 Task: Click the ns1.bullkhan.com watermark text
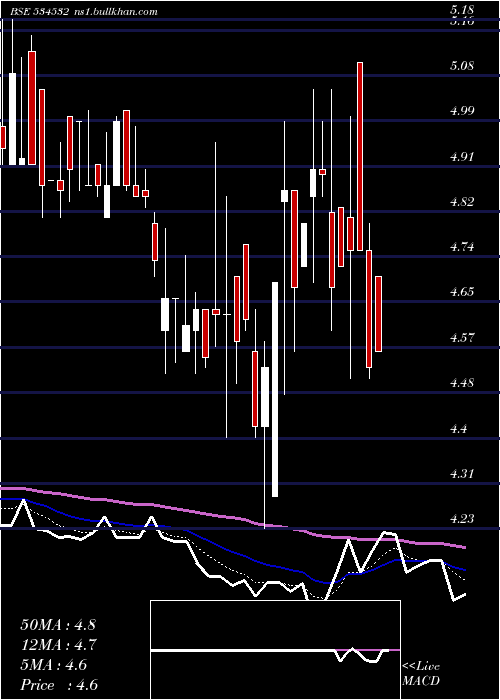coord(114,11)
